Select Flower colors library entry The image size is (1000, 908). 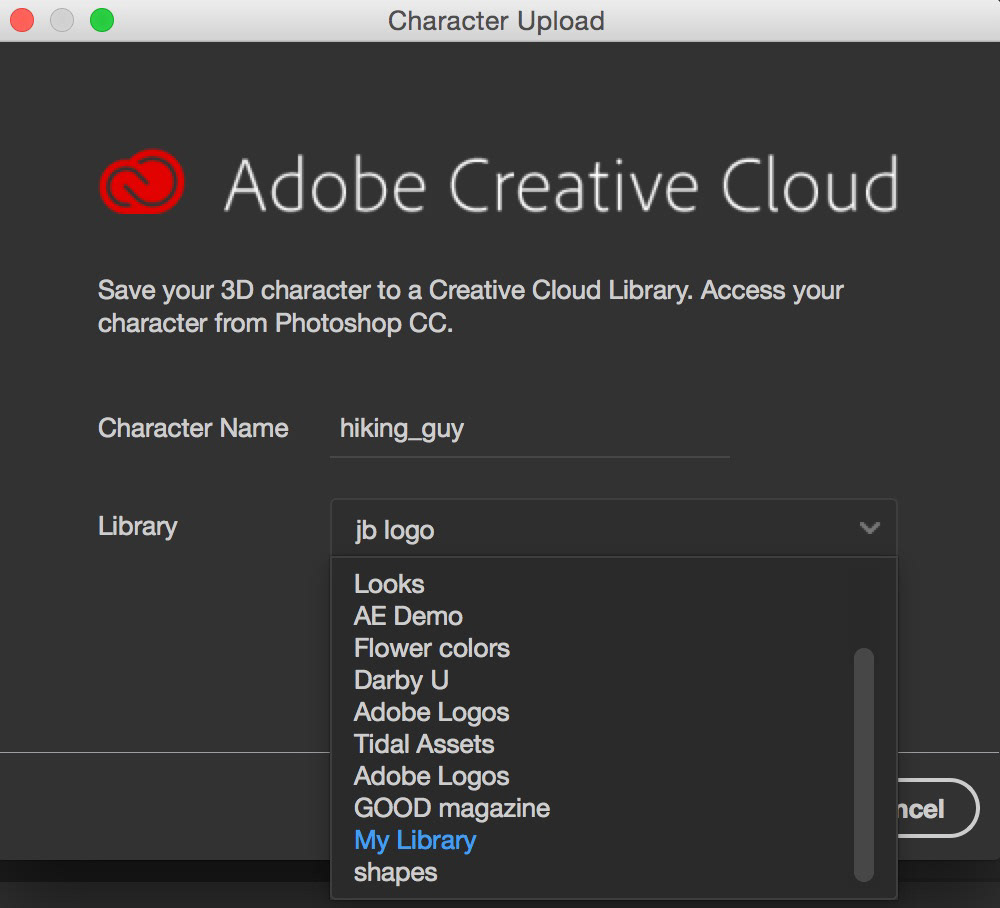click(x=432, y=648)
